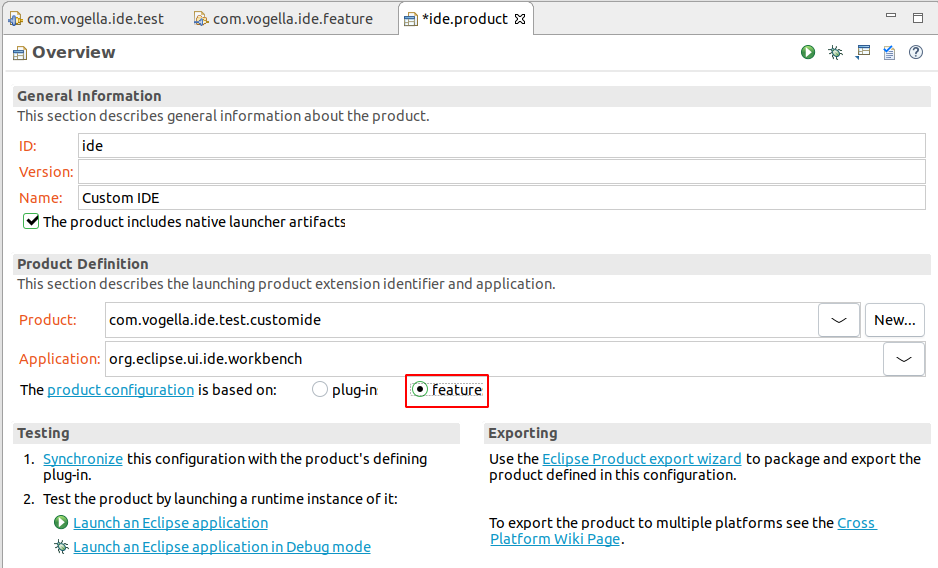Uncheck native launcher artifacts checkbox

[31, 221]
